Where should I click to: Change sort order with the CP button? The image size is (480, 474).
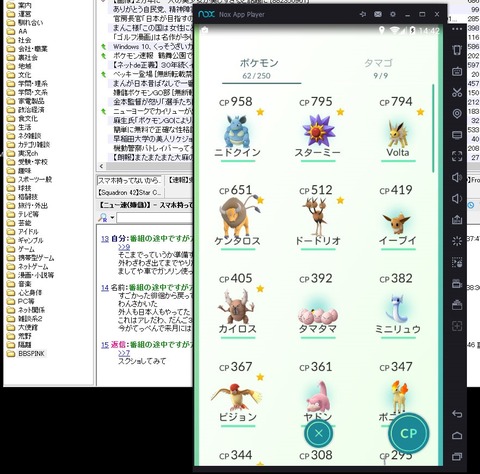click(409, 433)
